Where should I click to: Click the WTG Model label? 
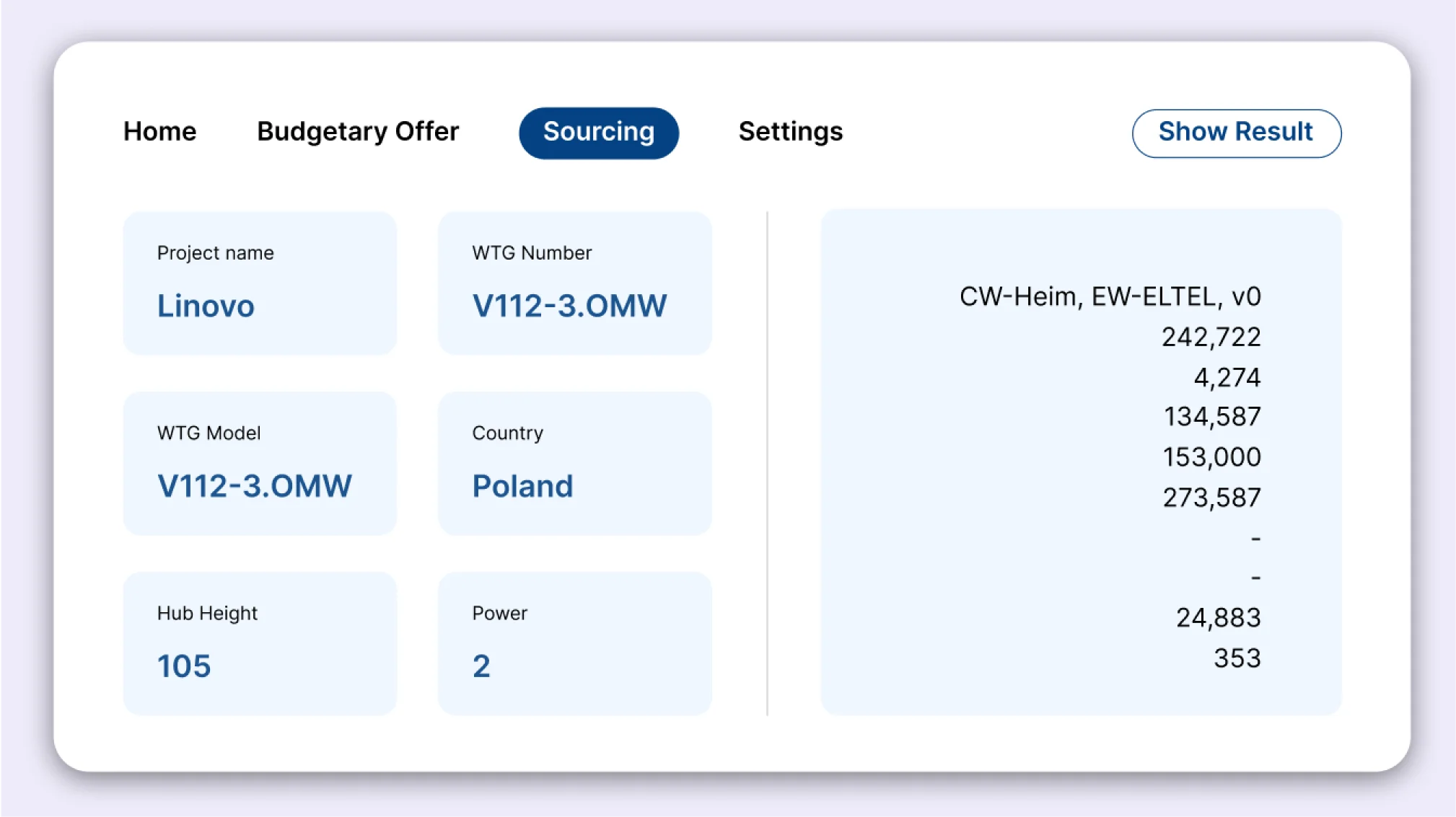tap(209, 433)
